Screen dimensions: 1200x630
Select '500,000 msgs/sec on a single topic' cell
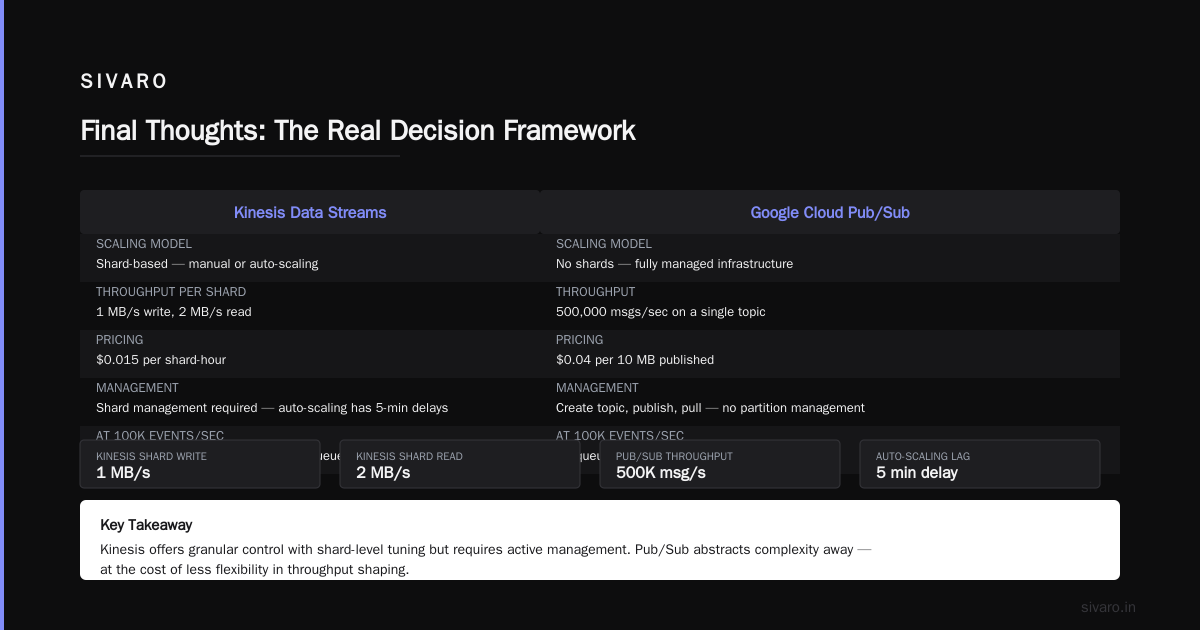tap(661, 312)
